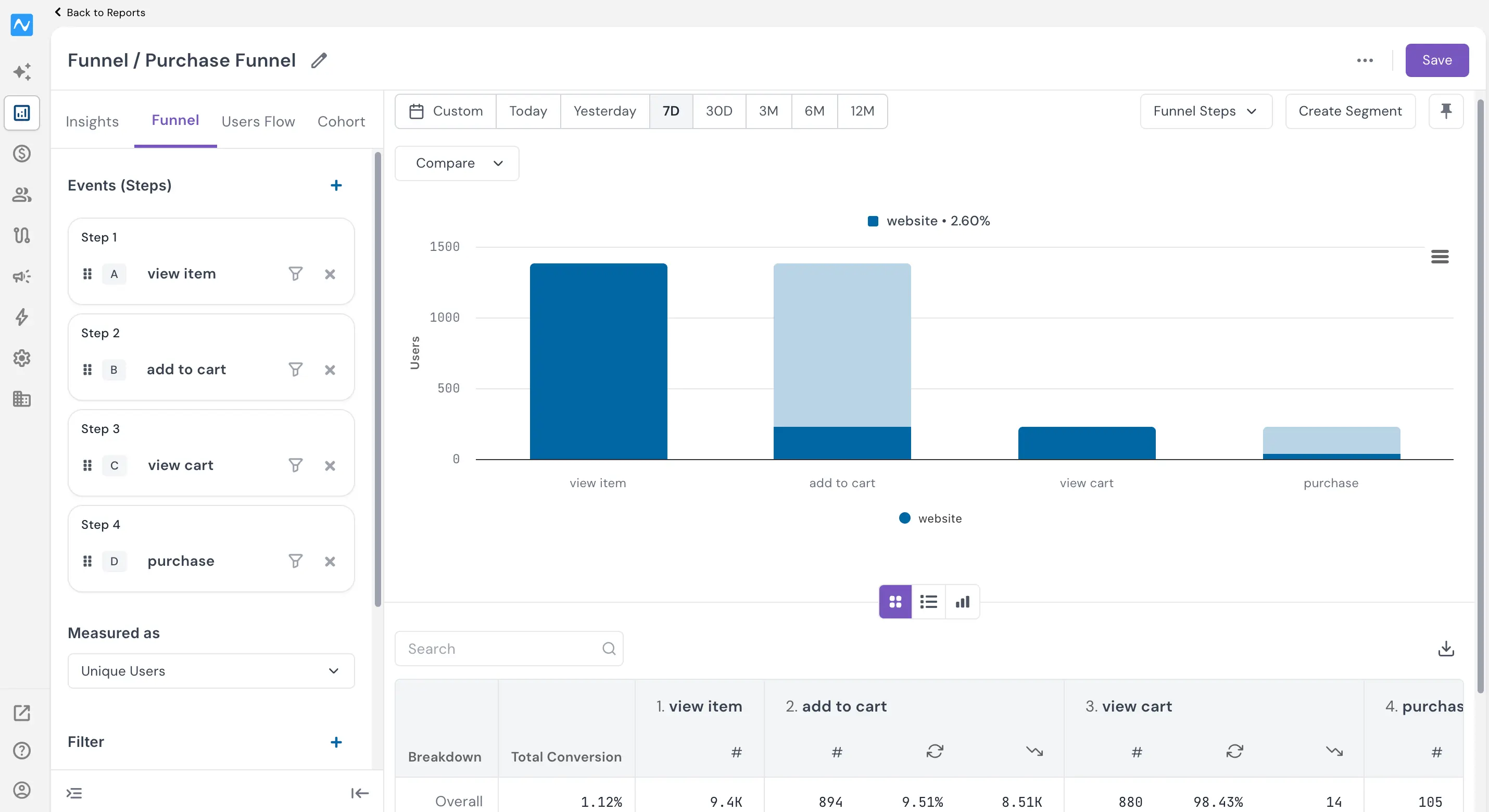Click the Save button
Screen dimensions: 1489x812
[x=1436, y=60]
